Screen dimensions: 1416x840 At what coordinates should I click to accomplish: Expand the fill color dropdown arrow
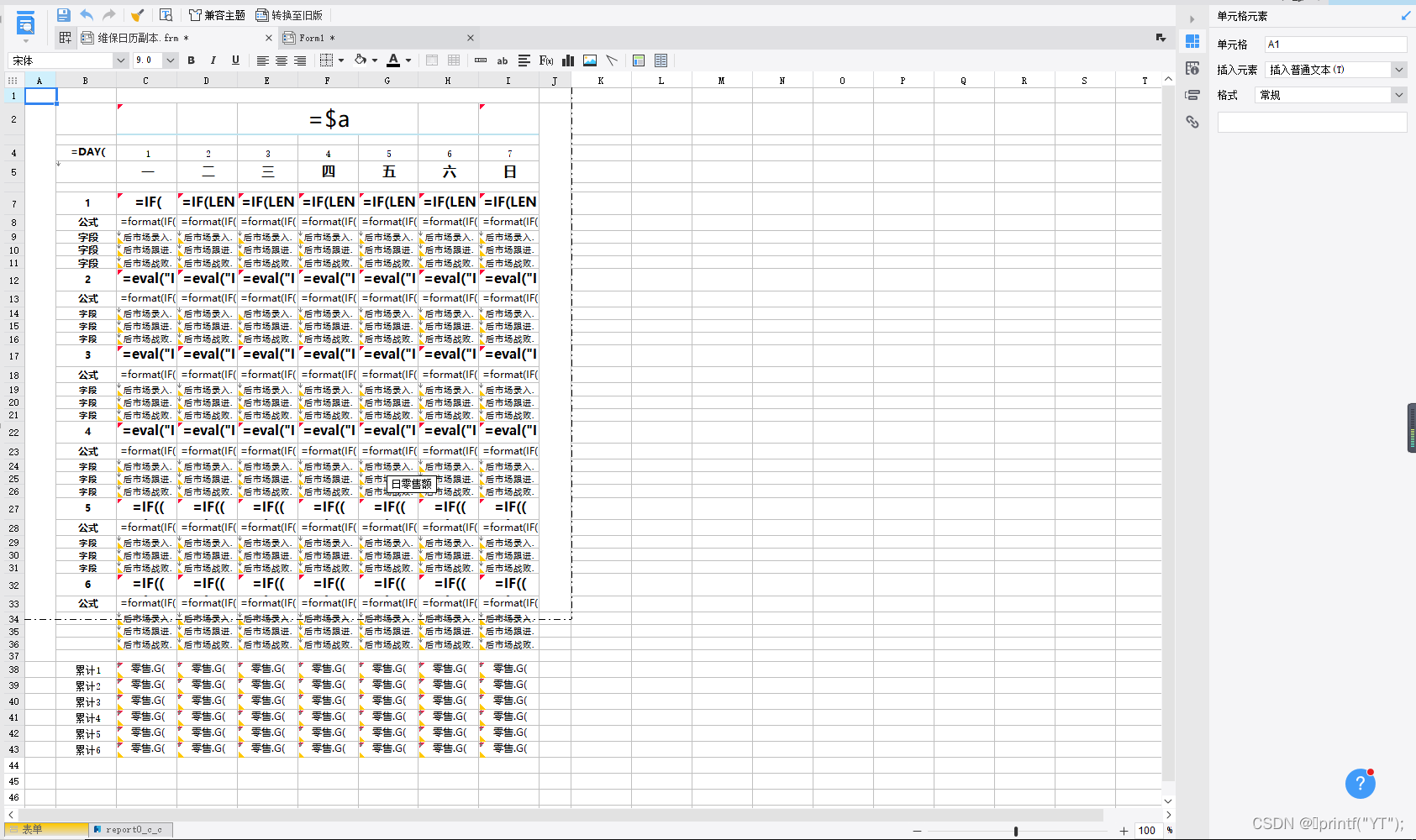(x=375, y=60)
